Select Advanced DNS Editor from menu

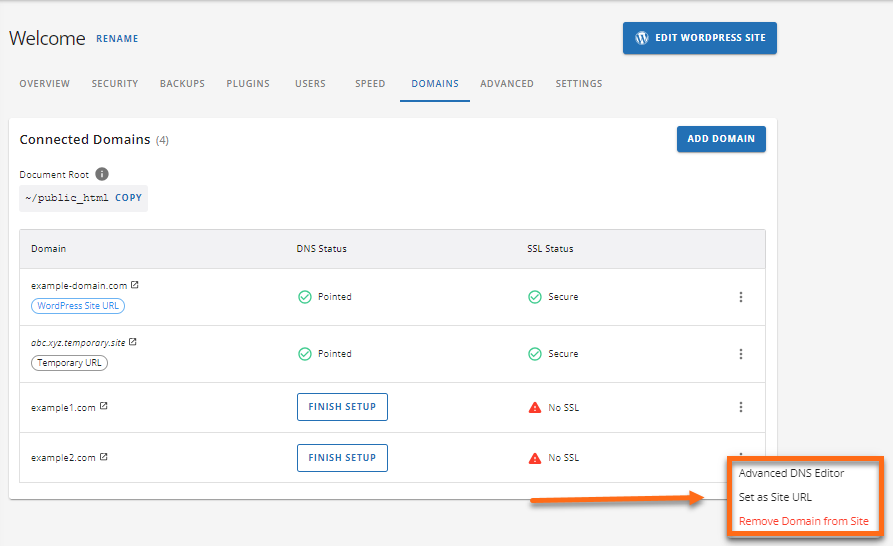(x=791, y=473)
